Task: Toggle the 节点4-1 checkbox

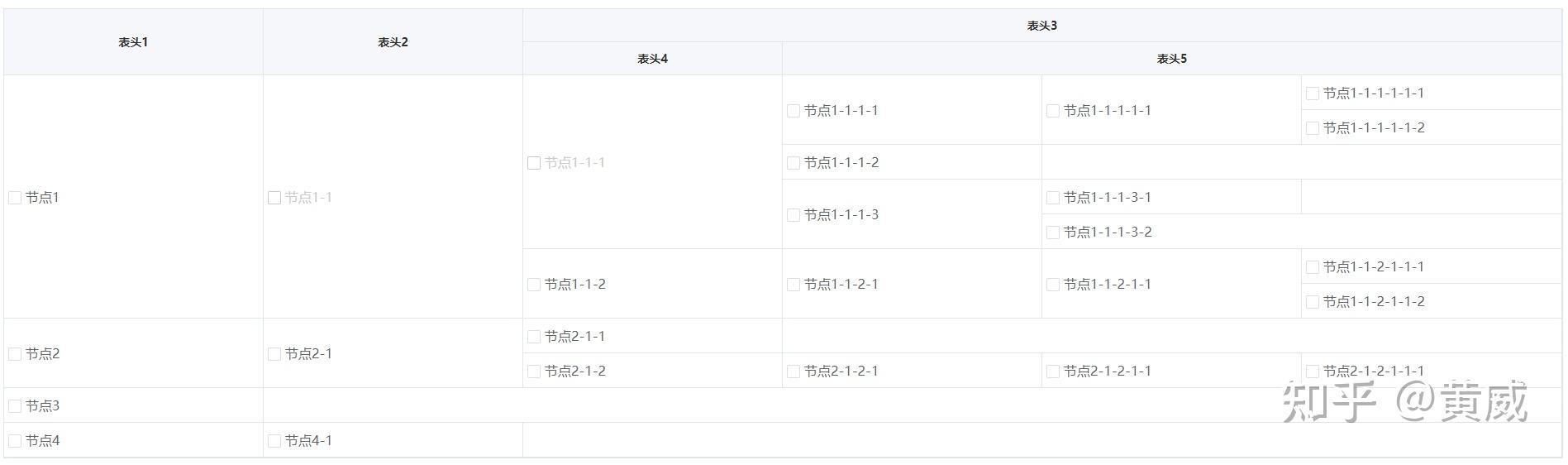Action: point(274,441)
